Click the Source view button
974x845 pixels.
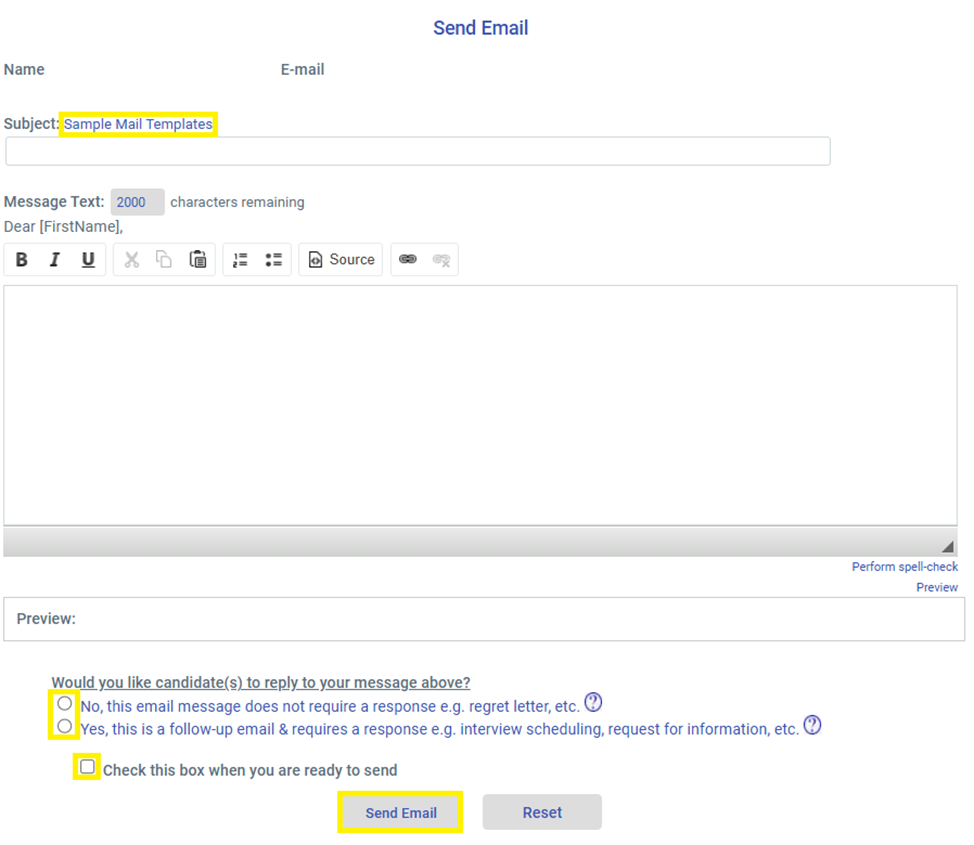(x=341, y=260)
